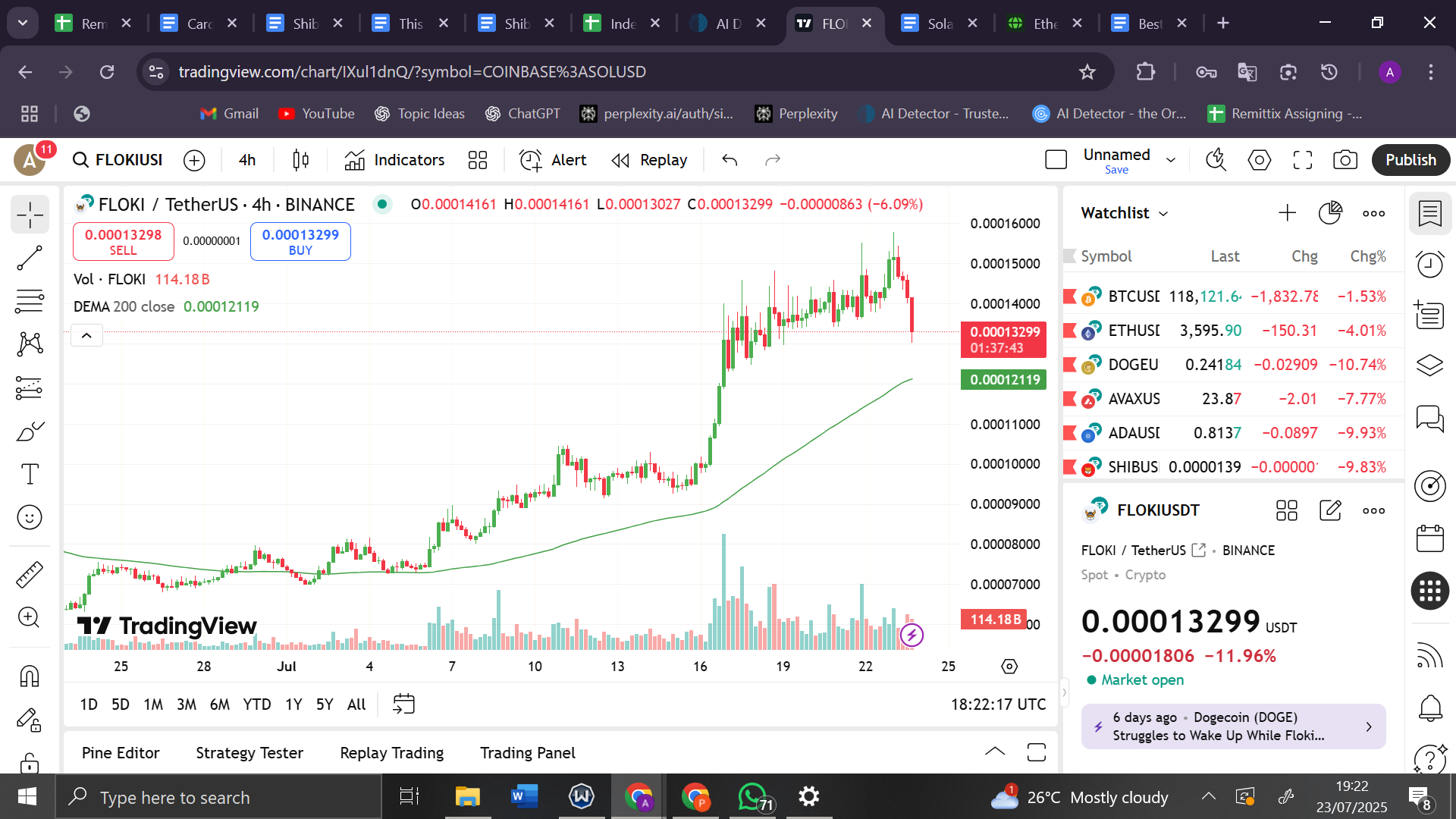Open the emoji and icons tool

[x=30, y=518]
